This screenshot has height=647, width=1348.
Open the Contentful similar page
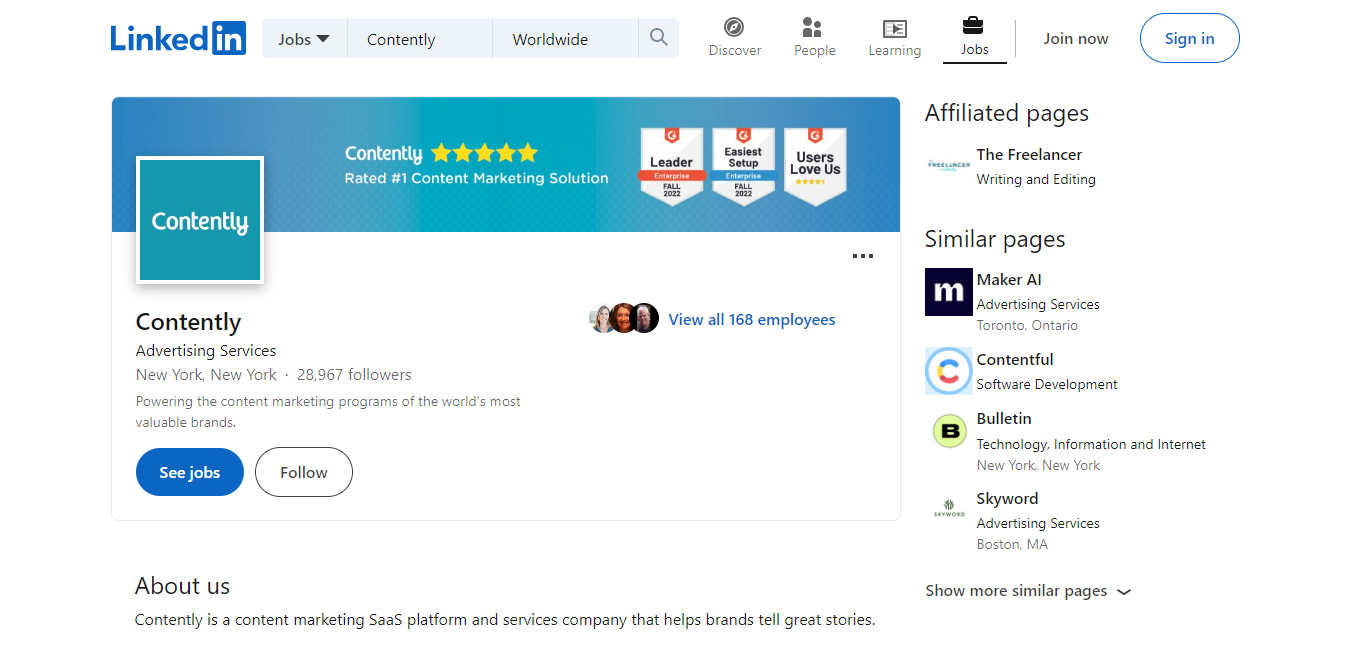tap(1015, 360)
